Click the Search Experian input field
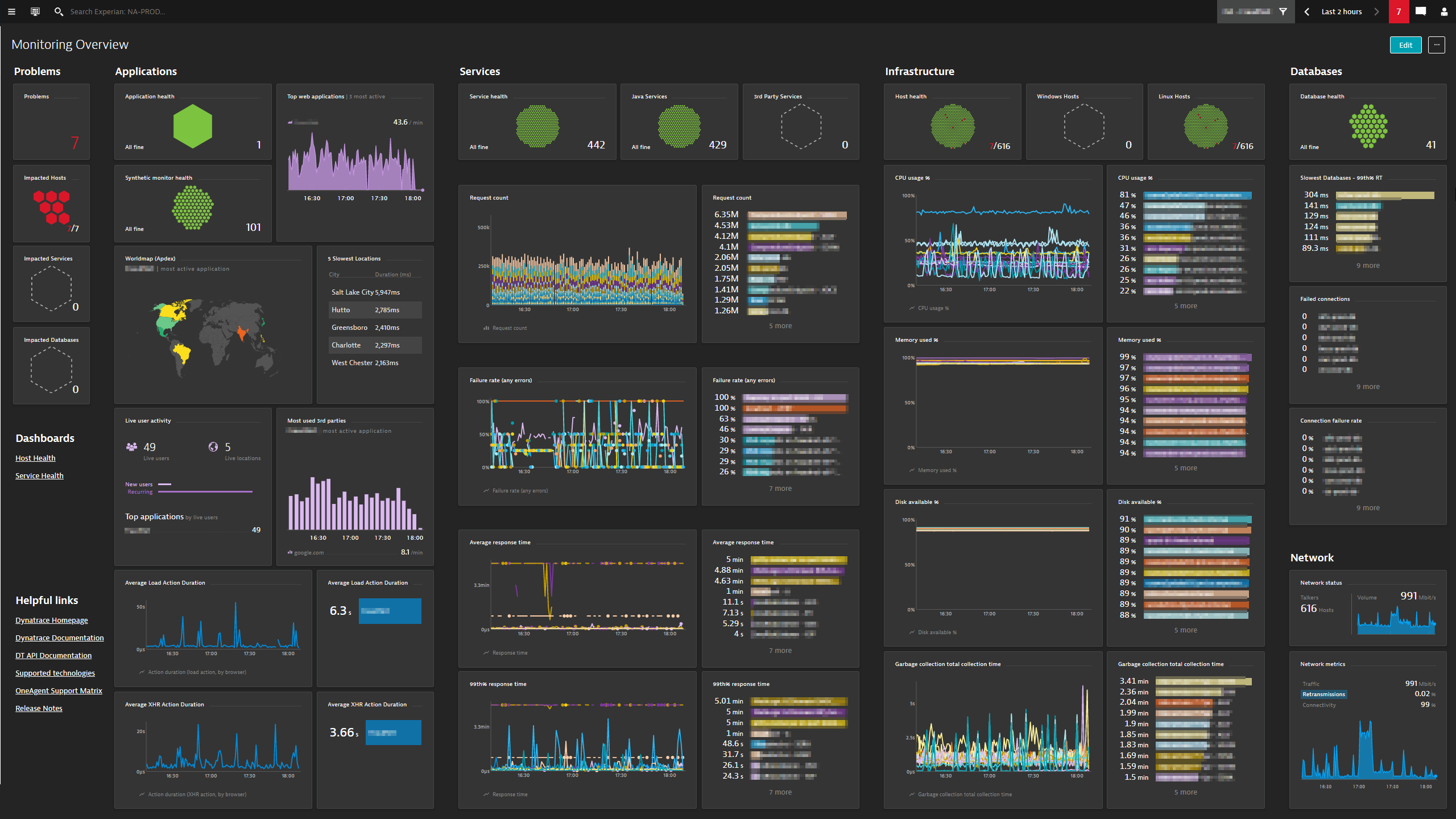 pos(117,11)
